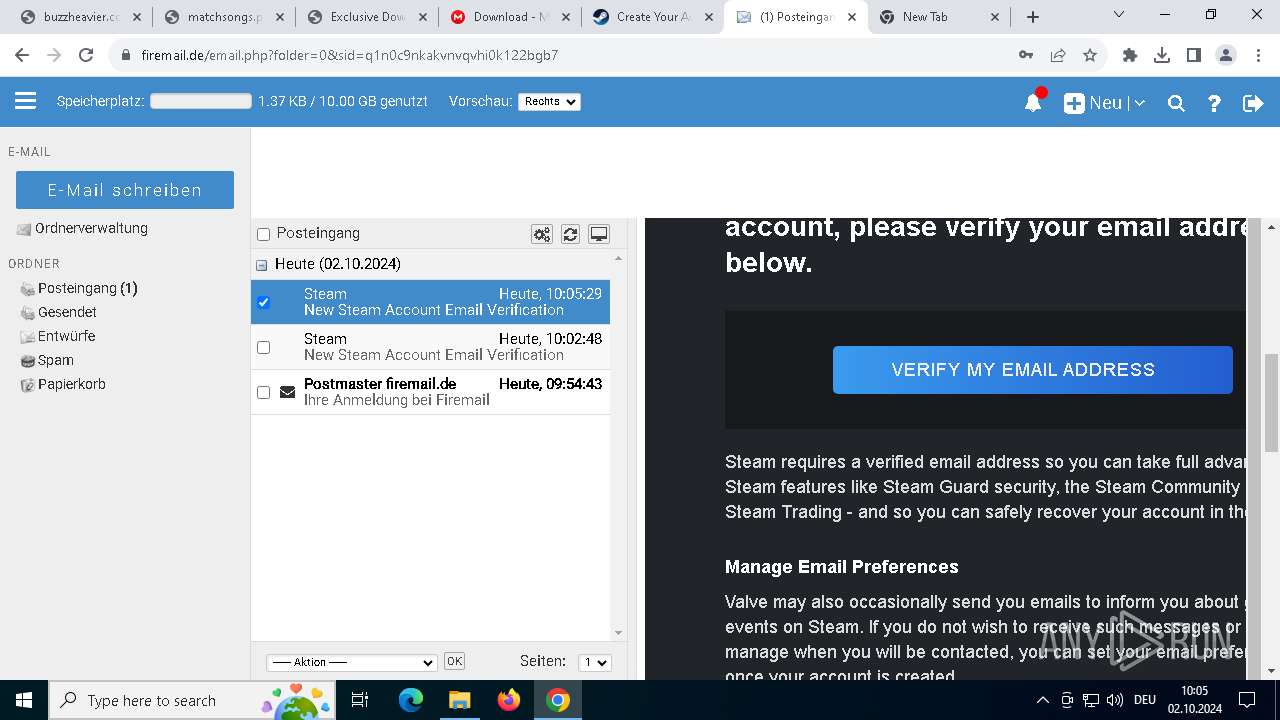Click the browser forward arrow
The height and width of the screenshot is (720, 1280).
(54, 55)
